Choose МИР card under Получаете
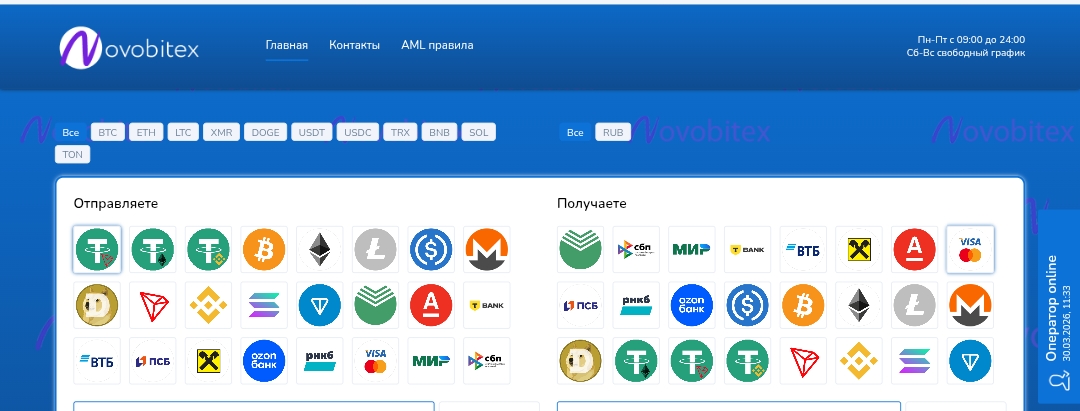1080x411 pixels. (692, 249)
